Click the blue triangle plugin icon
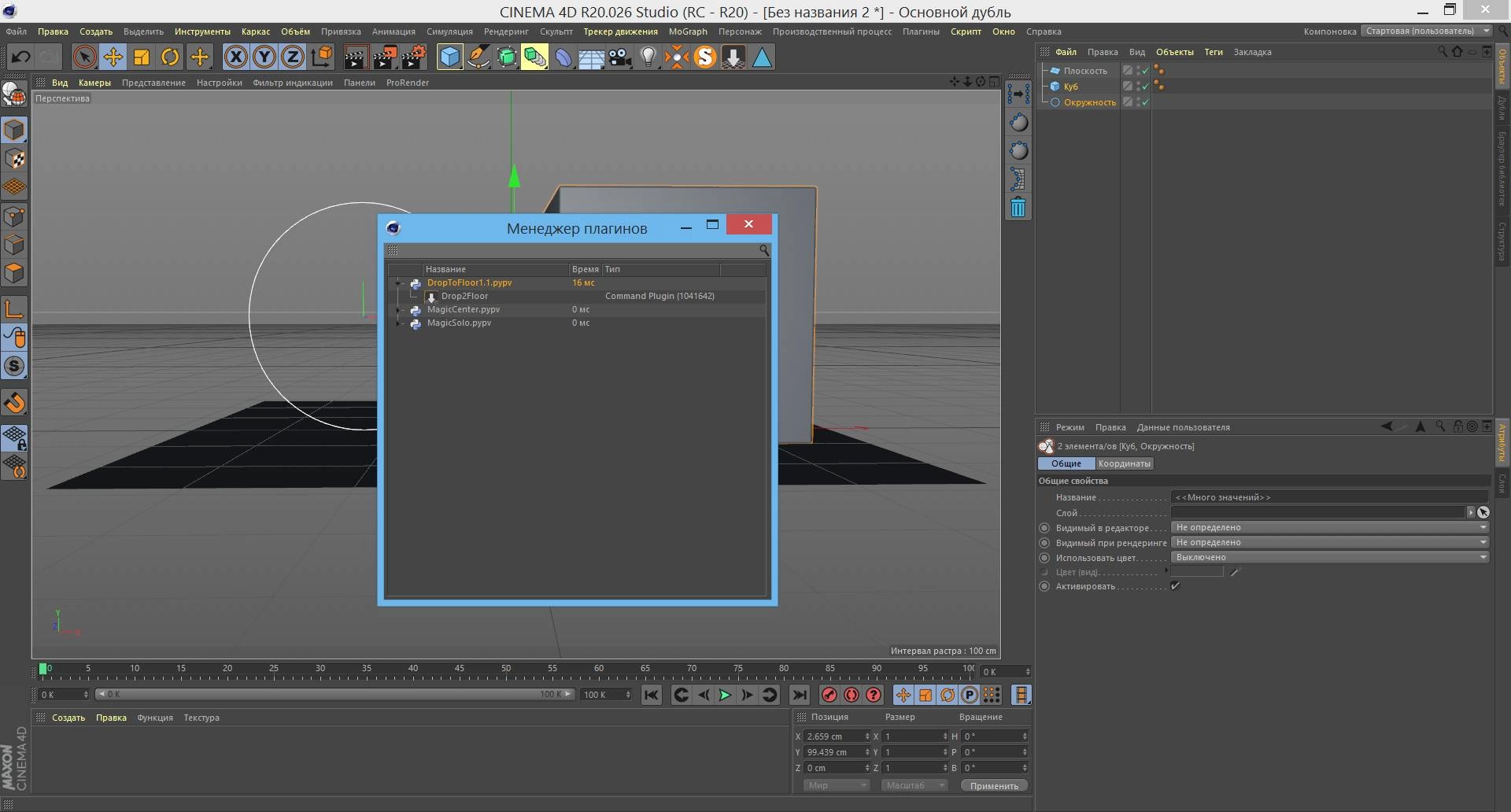The width and height of the screenshot is (1511, 812). [x=762, y=57]
